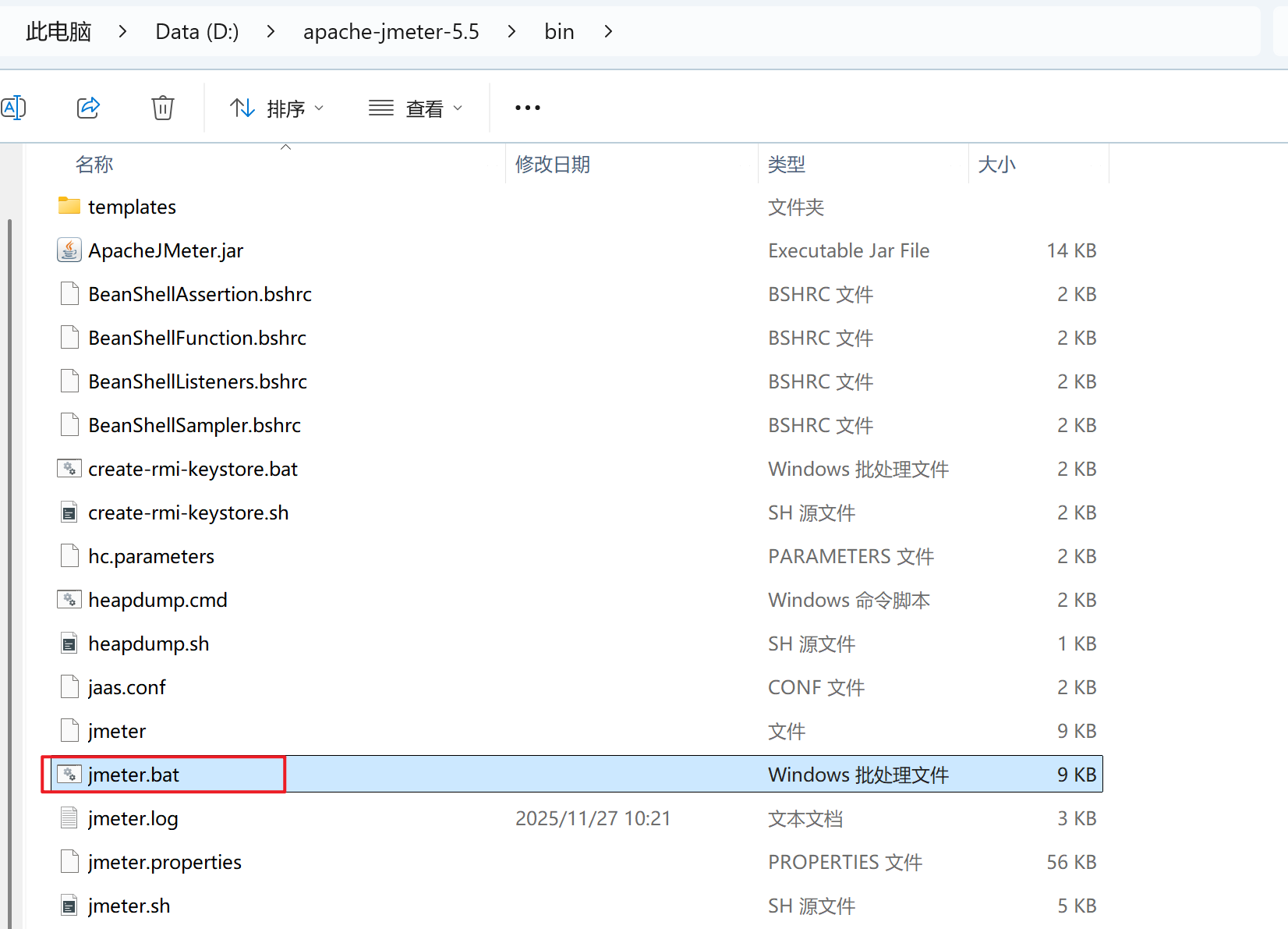Viewport: 1288px width, 929px height.
Task: Click the BeanShellSampler.bshrc file icon
Action: [x=69, y=424]
